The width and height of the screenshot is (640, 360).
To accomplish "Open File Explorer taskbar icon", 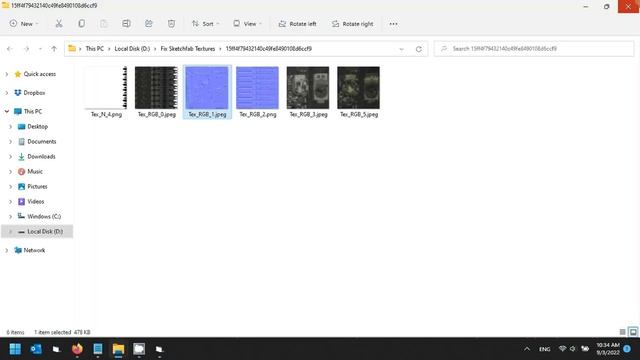I will pos(118,349).
